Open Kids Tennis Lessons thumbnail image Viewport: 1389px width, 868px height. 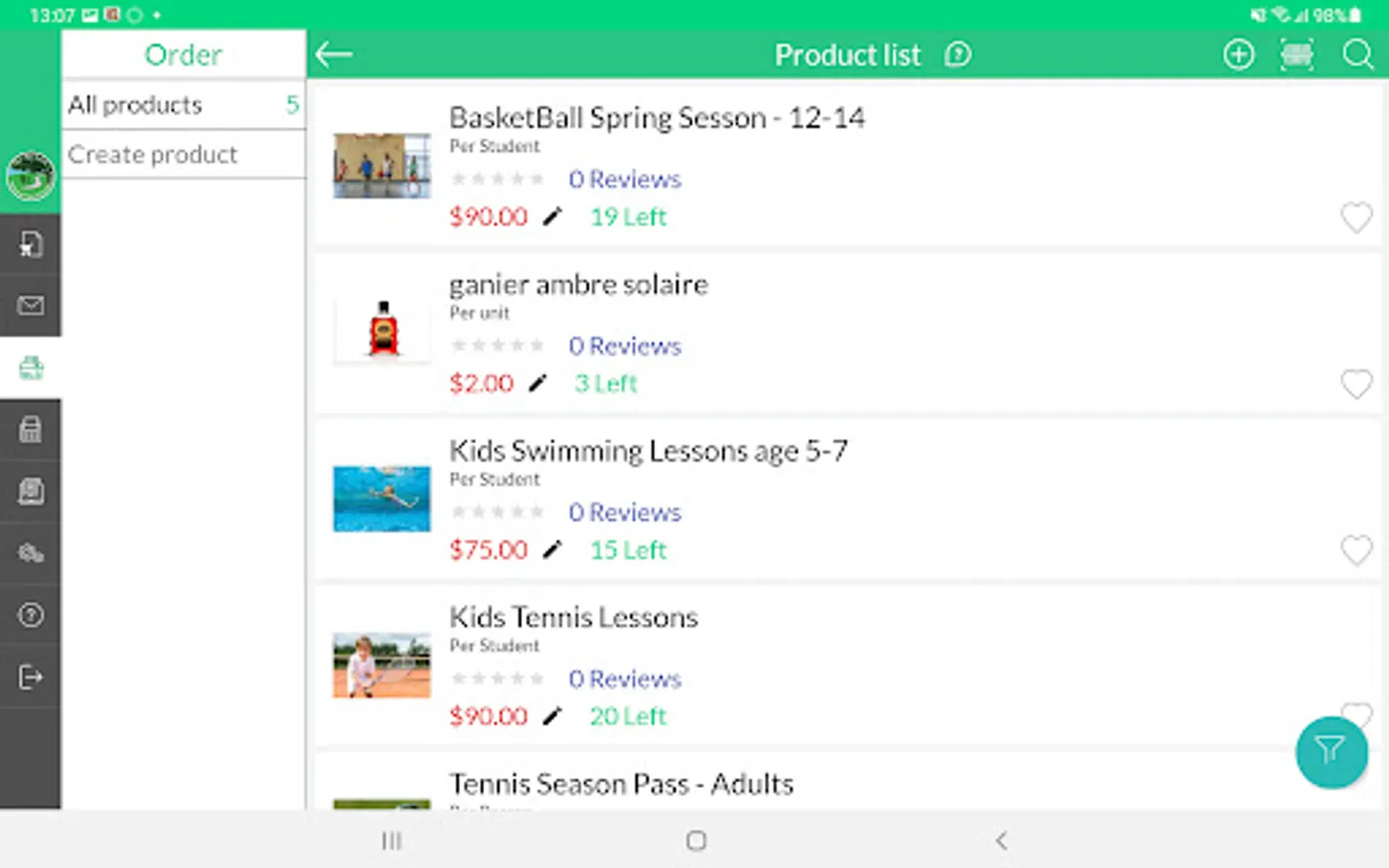pos(382,665)
